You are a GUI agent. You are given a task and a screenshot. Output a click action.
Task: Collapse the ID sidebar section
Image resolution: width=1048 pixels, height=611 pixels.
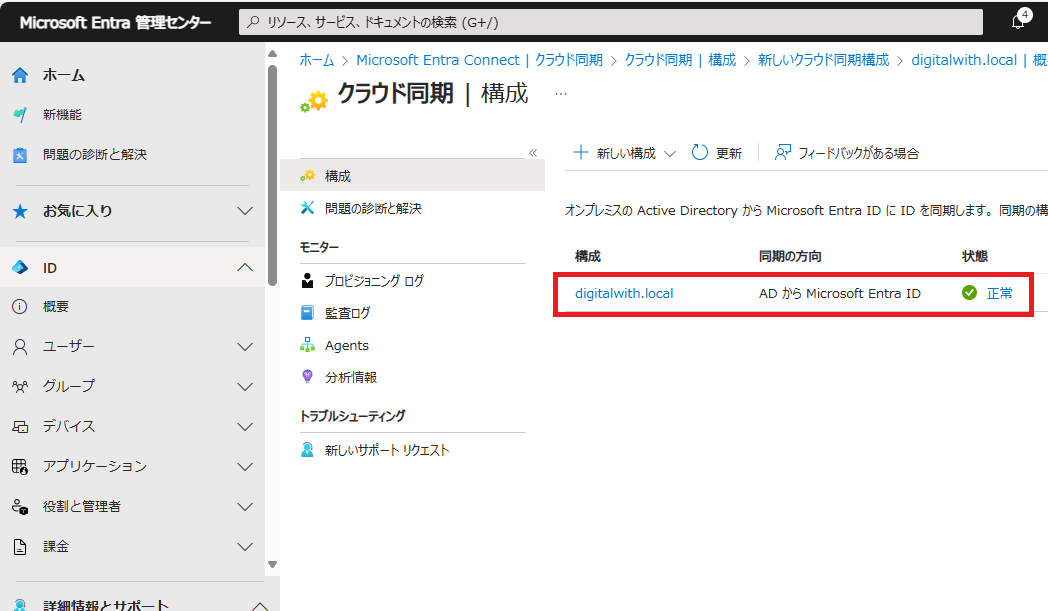pyautogui.click(x=245, y=265)
